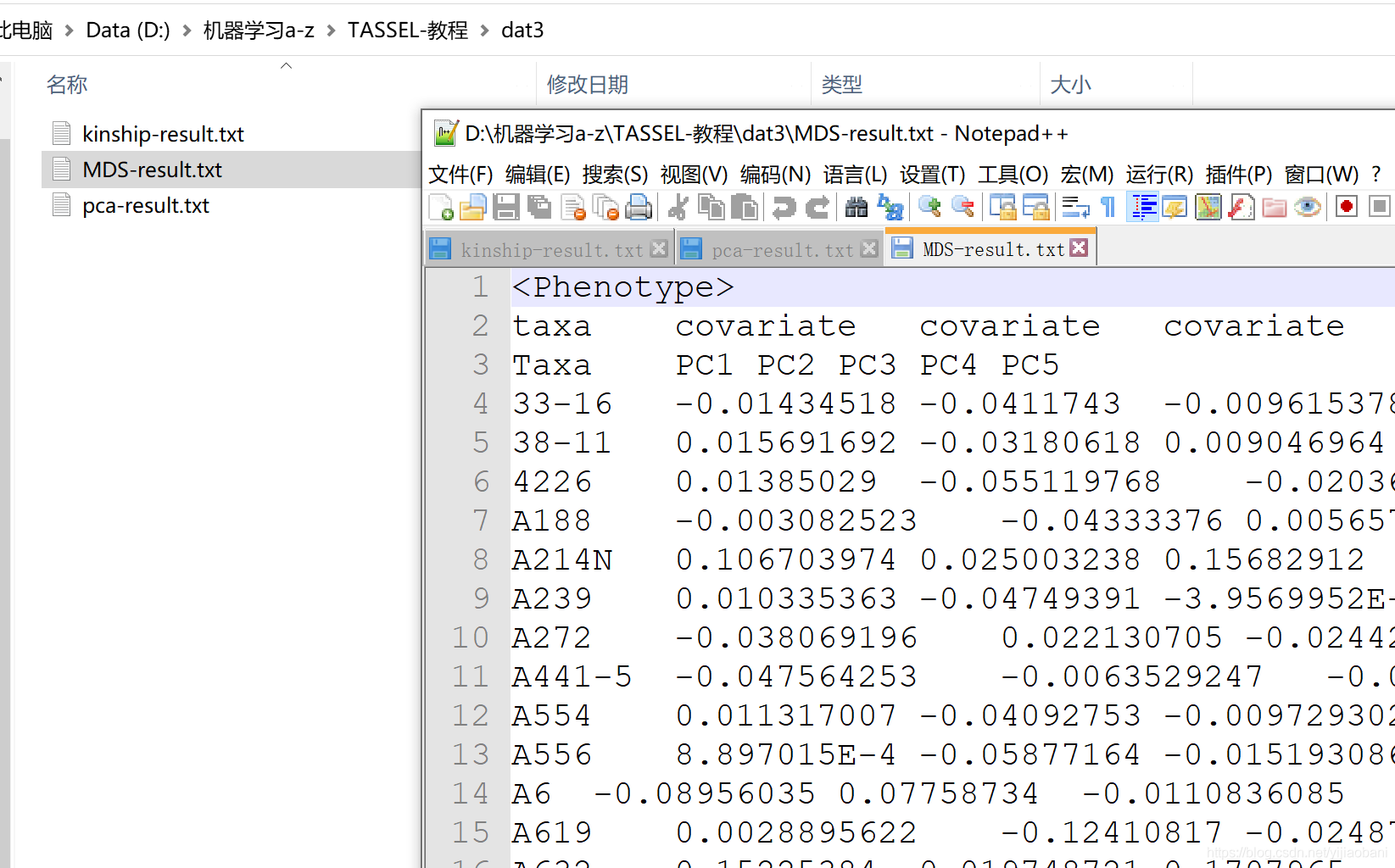Click the sort arrow above the 名称 column
1395x868 pixels.
[x=286, y=65]
